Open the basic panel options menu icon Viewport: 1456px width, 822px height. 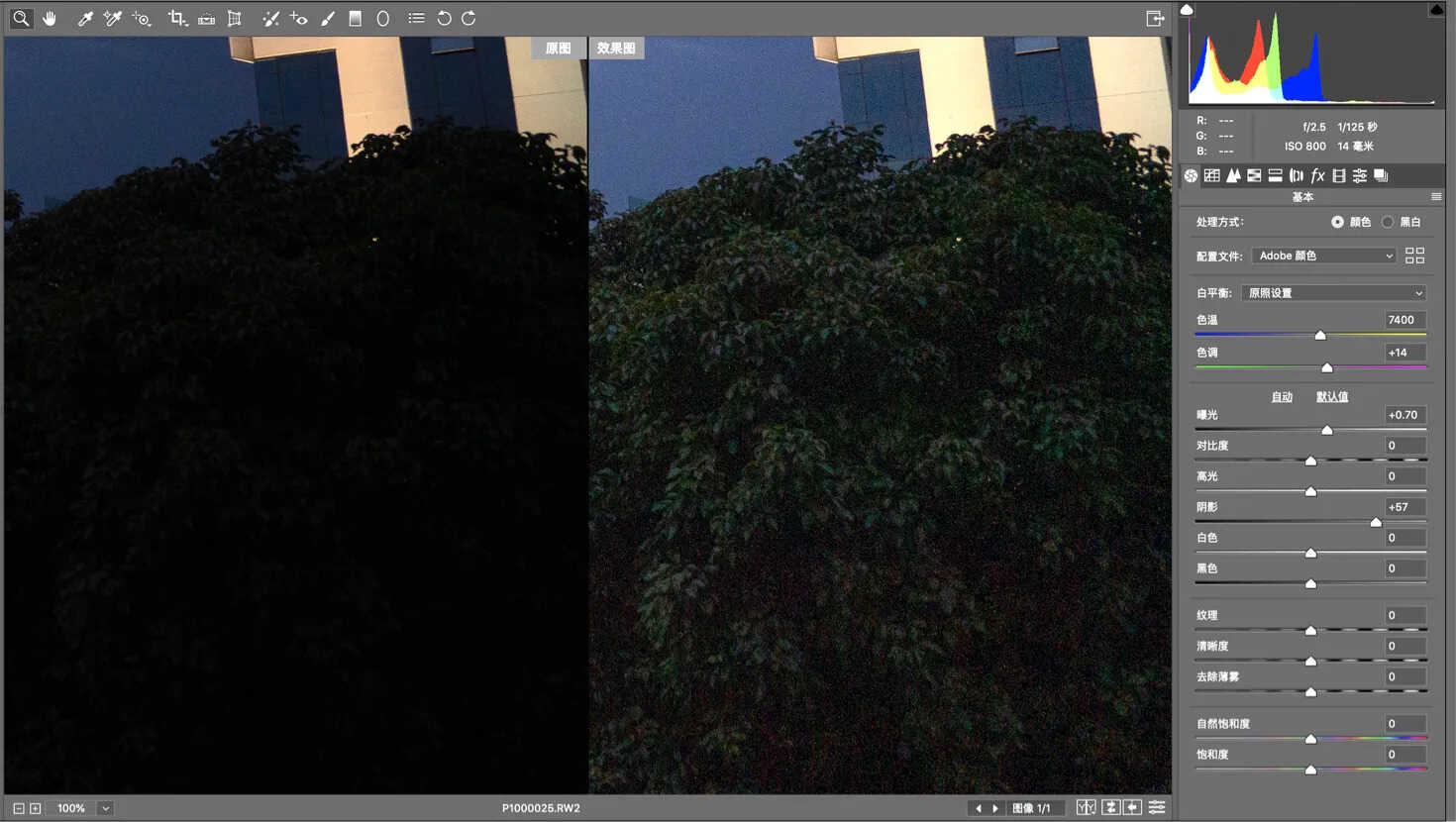click(1436, 197)
